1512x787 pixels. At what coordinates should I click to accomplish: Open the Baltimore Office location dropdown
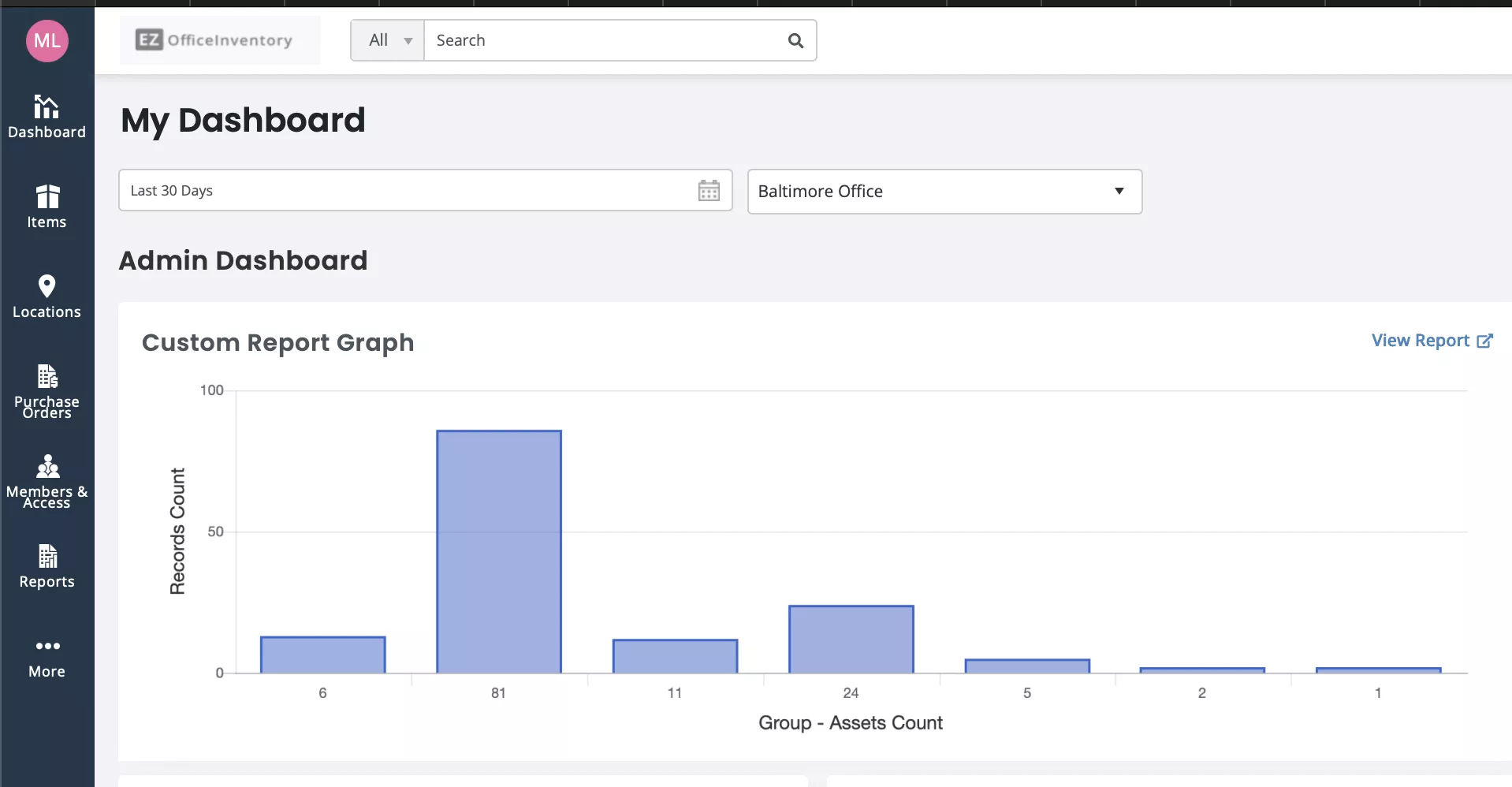point(944,192)
